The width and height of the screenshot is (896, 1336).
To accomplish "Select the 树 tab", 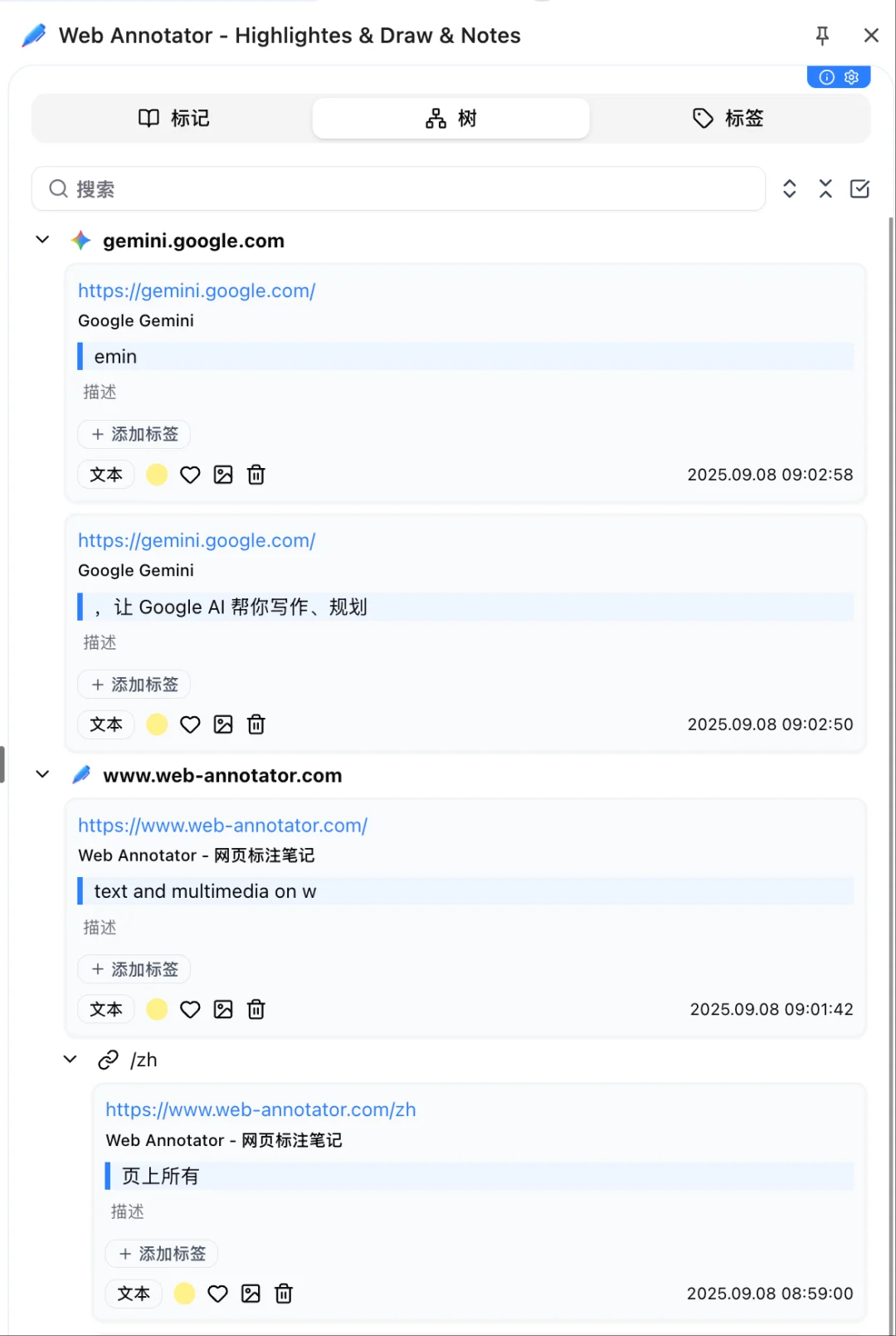I will 451,118.
